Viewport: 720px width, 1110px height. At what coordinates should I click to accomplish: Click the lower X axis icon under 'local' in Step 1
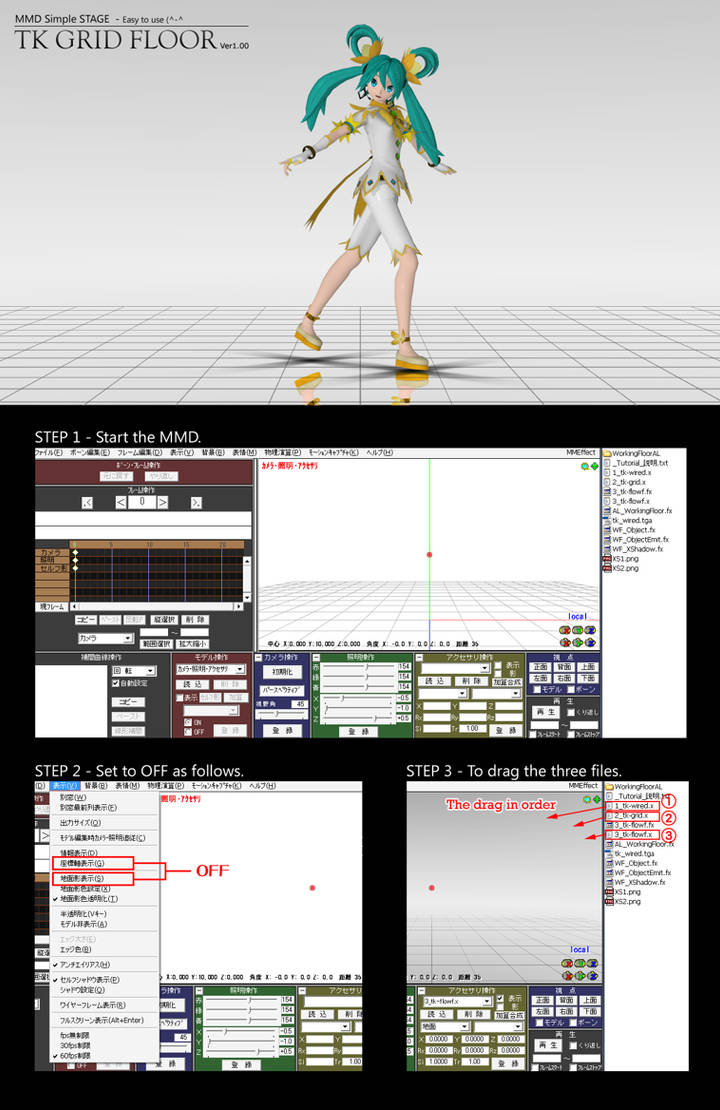pyautogui.click(x=565, y=643)
